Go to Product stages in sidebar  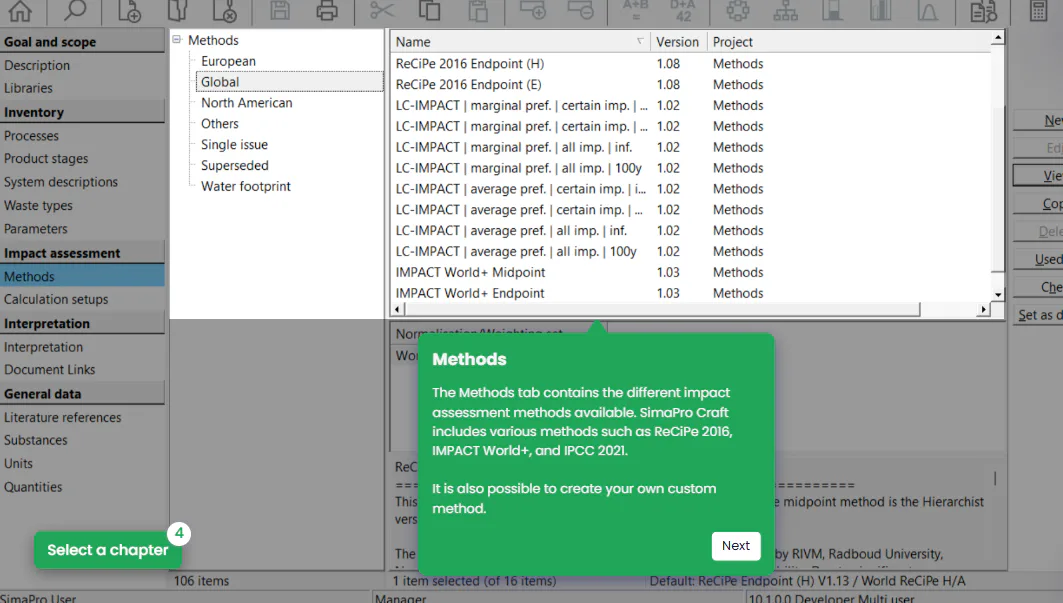click(46, 159)
